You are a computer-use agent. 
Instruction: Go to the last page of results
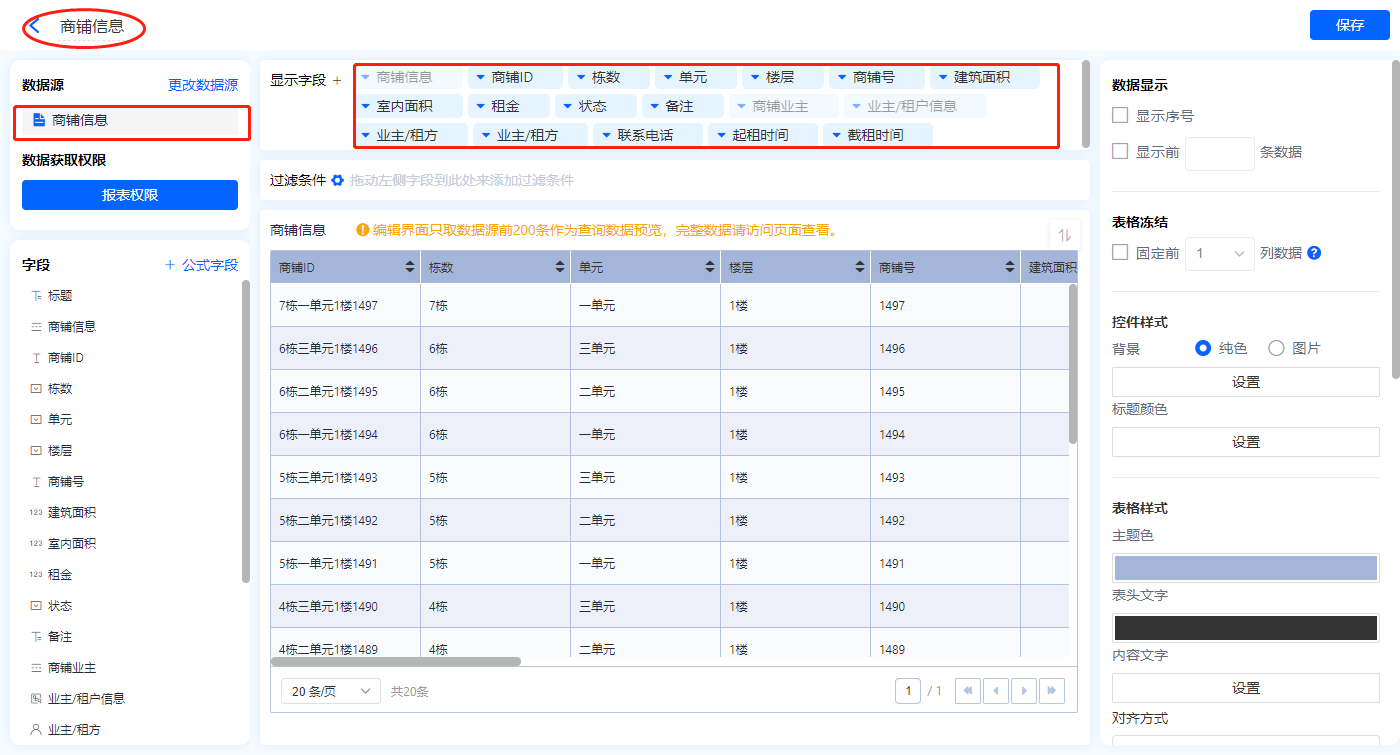[x=1051, y=691]
